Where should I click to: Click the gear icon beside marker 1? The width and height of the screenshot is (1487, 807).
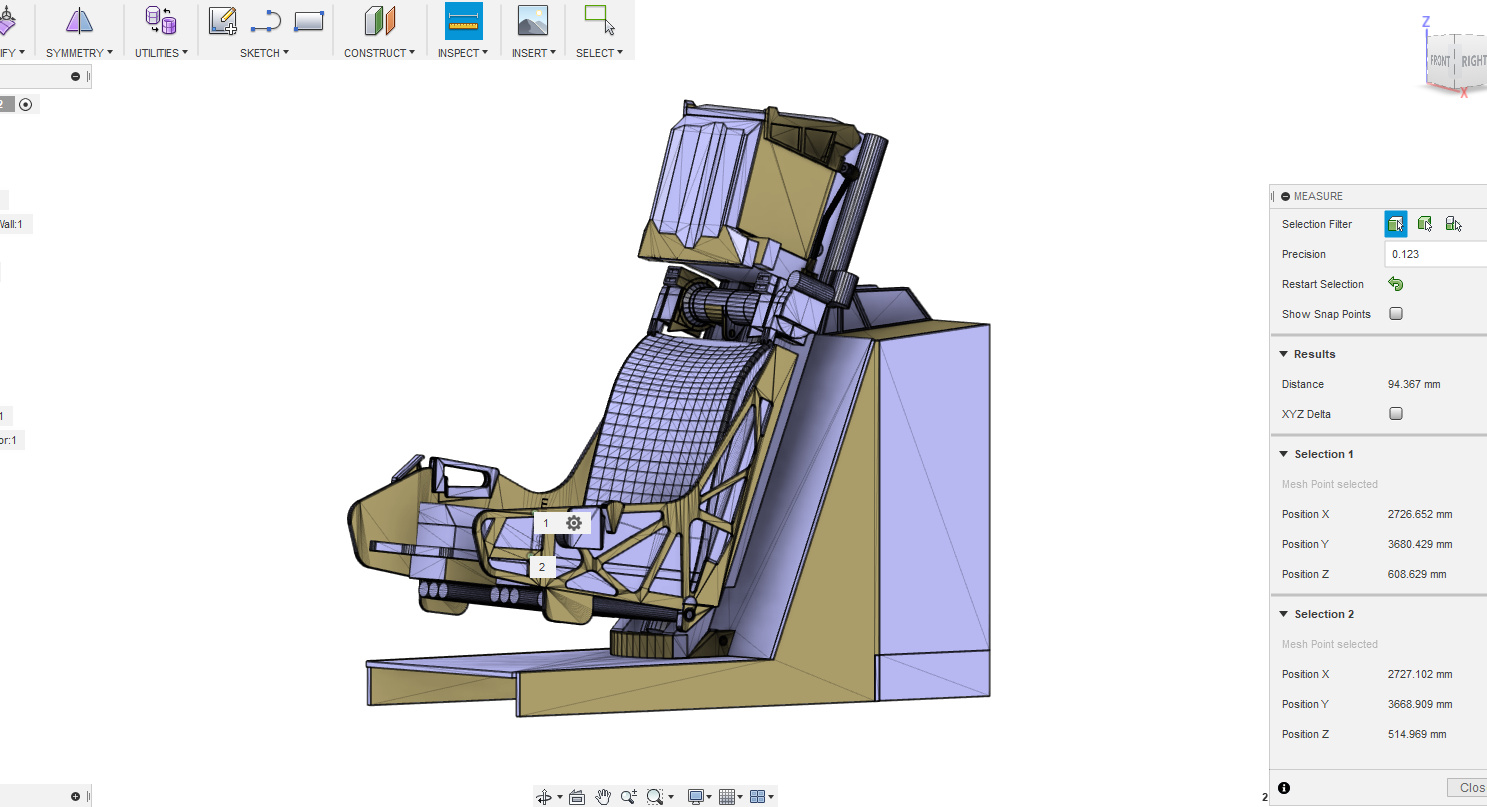click(574, 523)
